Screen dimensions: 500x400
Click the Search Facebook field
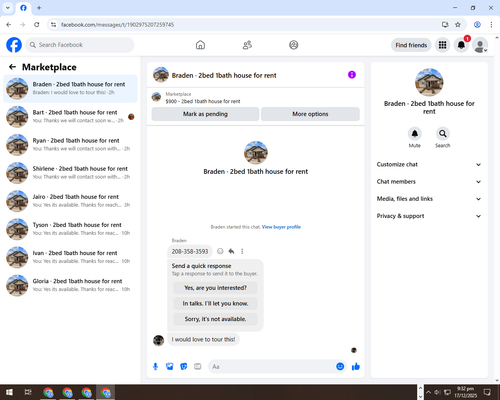[x=80, y=45]
